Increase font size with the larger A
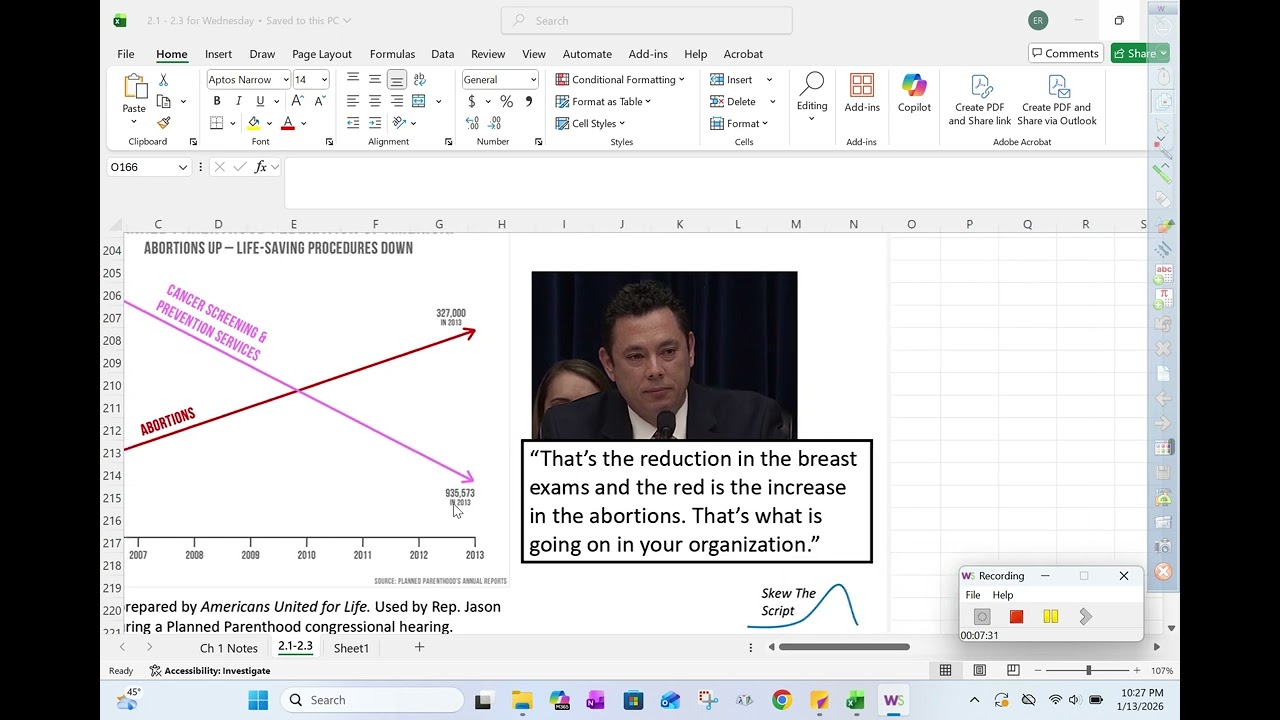This screenshot has height=720, width=1280. pos(297,101)
